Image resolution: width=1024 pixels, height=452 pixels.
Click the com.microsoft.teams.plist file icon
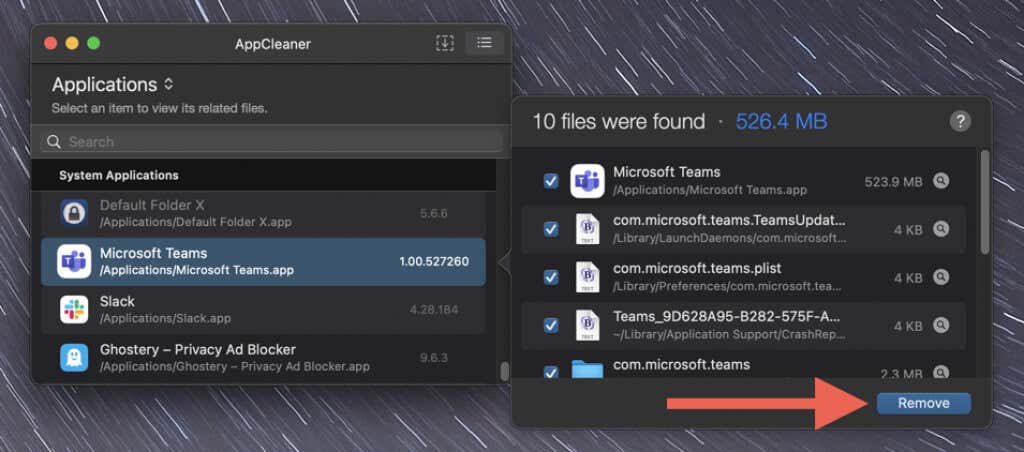[587, 277]
